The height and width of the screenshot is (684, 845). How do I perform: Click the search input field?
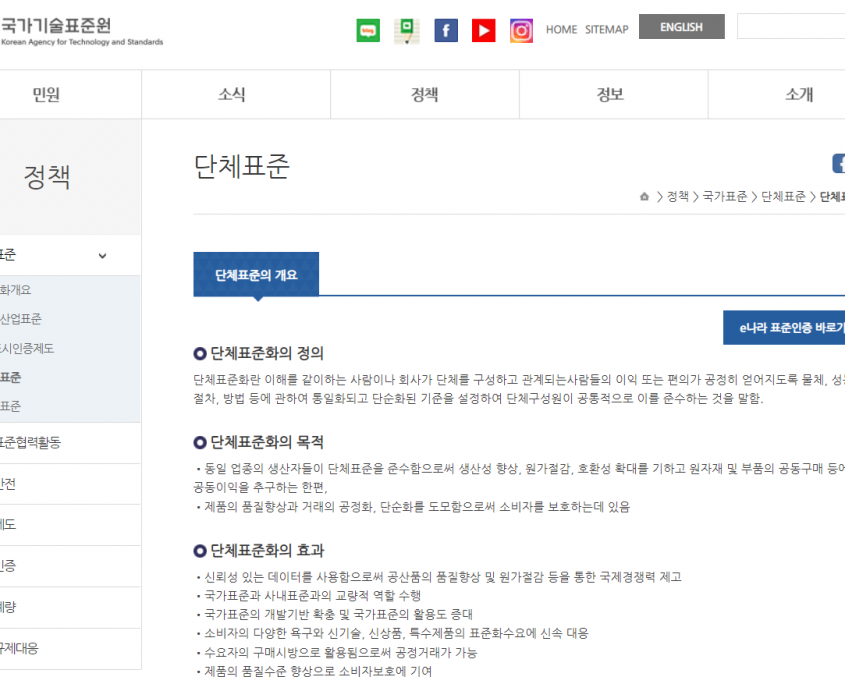(790, 27)
